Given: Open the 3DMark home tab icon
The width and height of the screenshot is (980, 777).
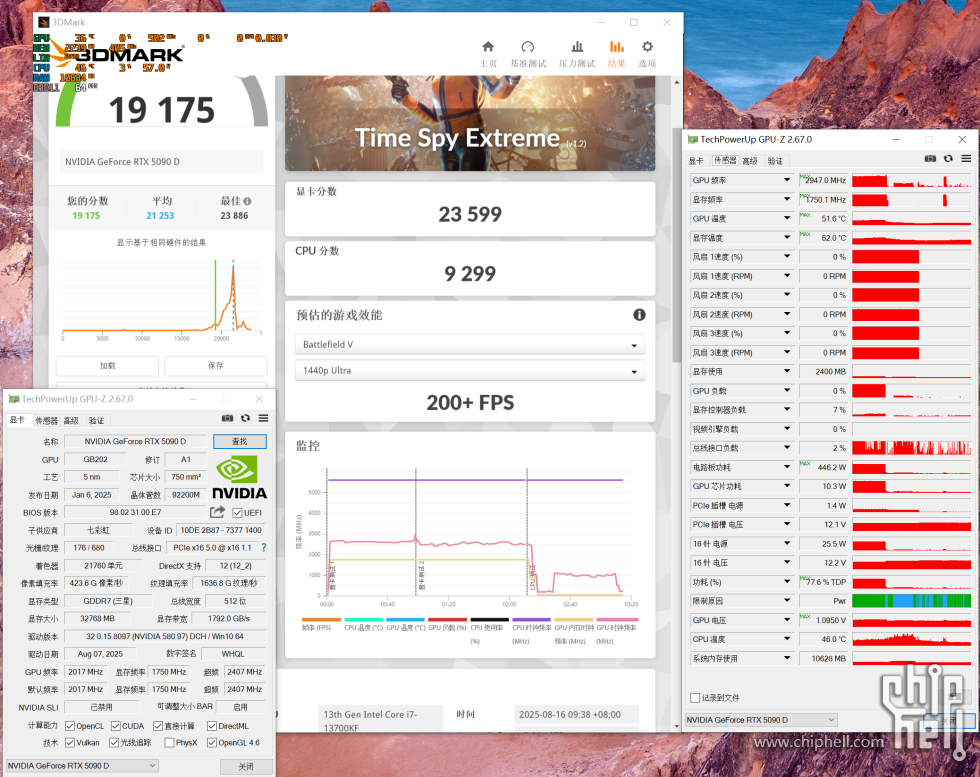Looking at the screenshot, I should pyautogui.click(x=488, y=47).
